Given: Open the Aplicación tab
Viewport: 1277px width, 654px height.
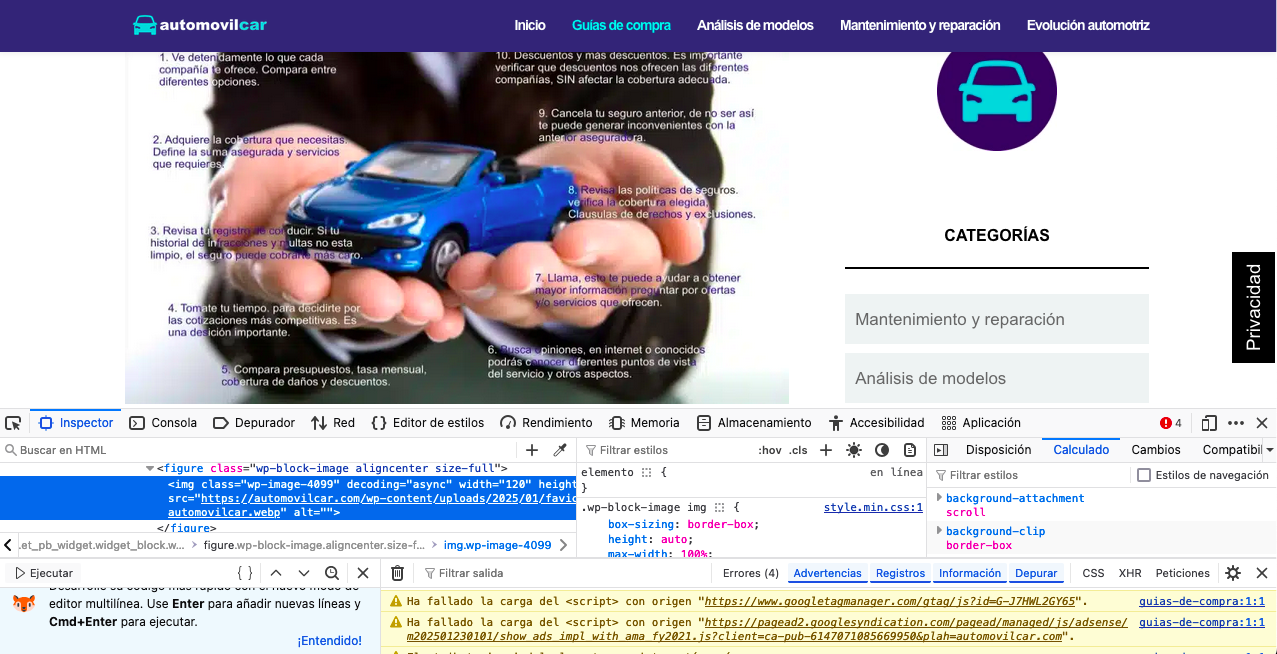Looking at the screenshot, I should click(x=979, y=423).
